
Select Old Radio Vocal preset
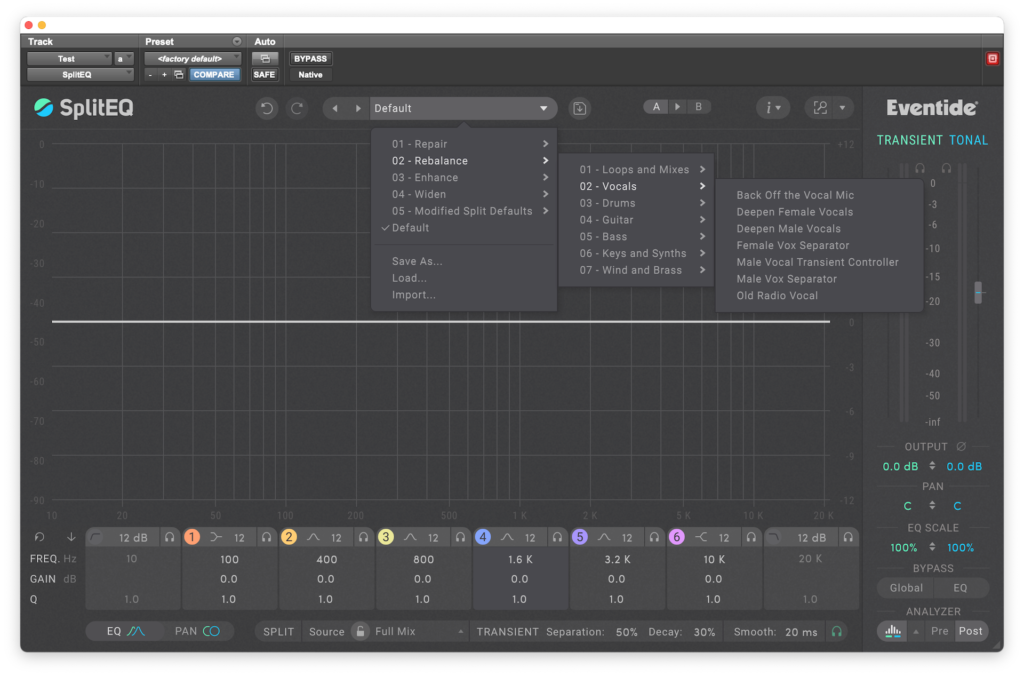pyautogui.click(x=777, y=296)
